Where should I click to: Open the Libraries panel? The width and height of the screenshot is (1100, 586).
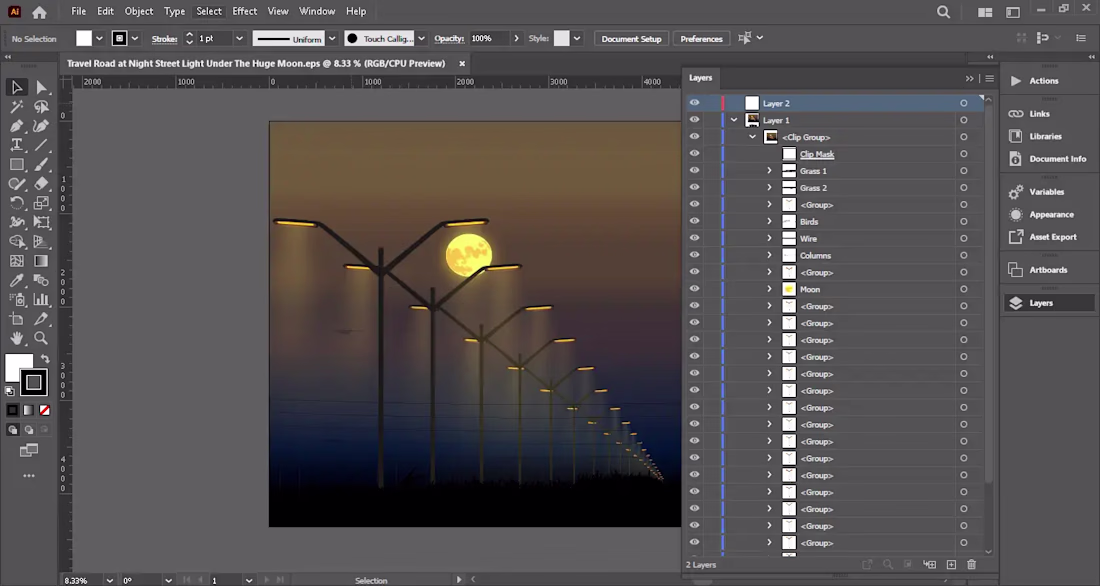[1047, 136]
